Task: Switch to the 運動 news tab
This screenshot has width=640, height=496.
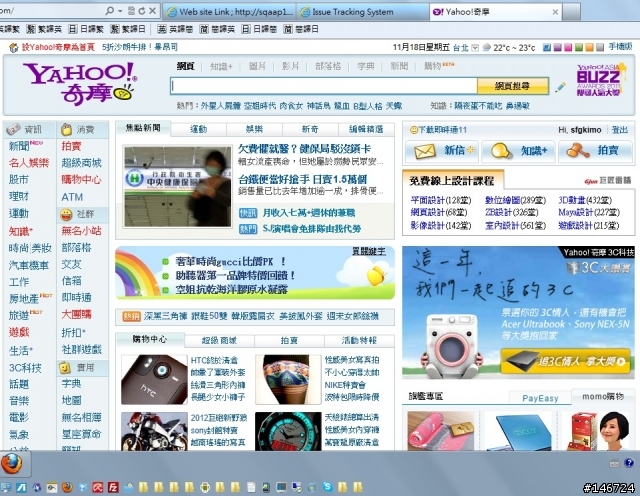Action: click(199, 129)
